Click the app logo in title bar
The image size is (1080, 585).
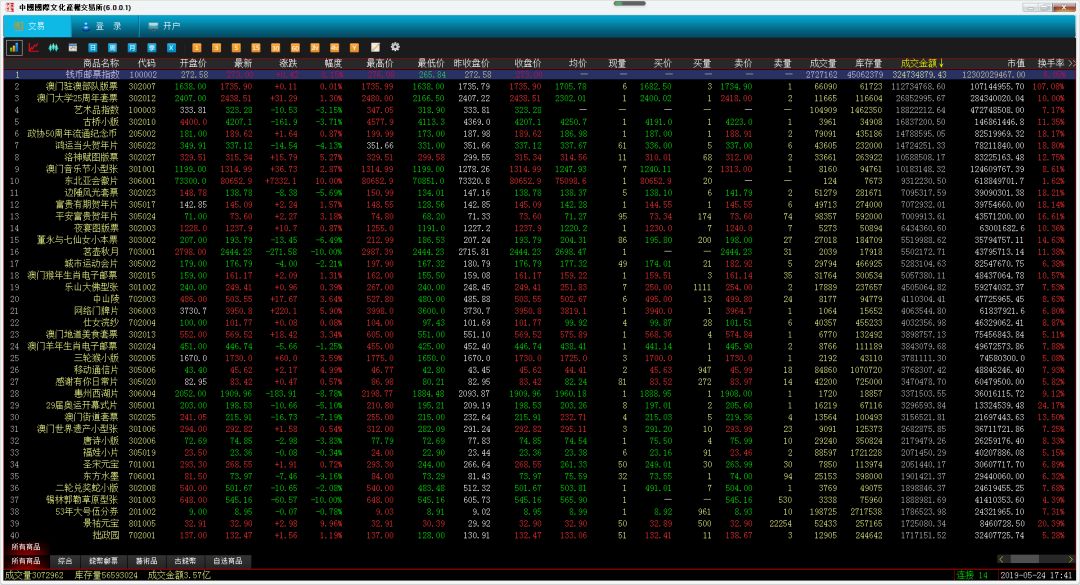pos(10,7)
